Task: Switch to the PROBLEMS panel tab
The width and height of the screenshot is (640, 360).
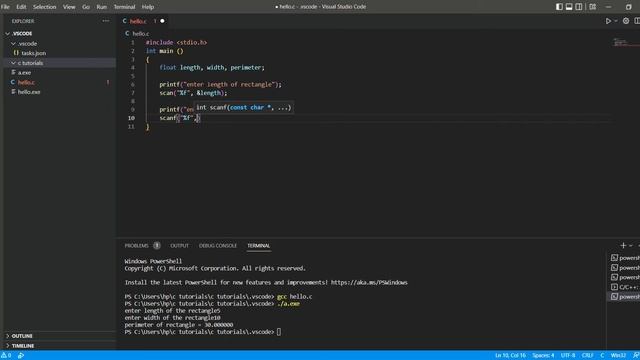Action: (136, 246)
